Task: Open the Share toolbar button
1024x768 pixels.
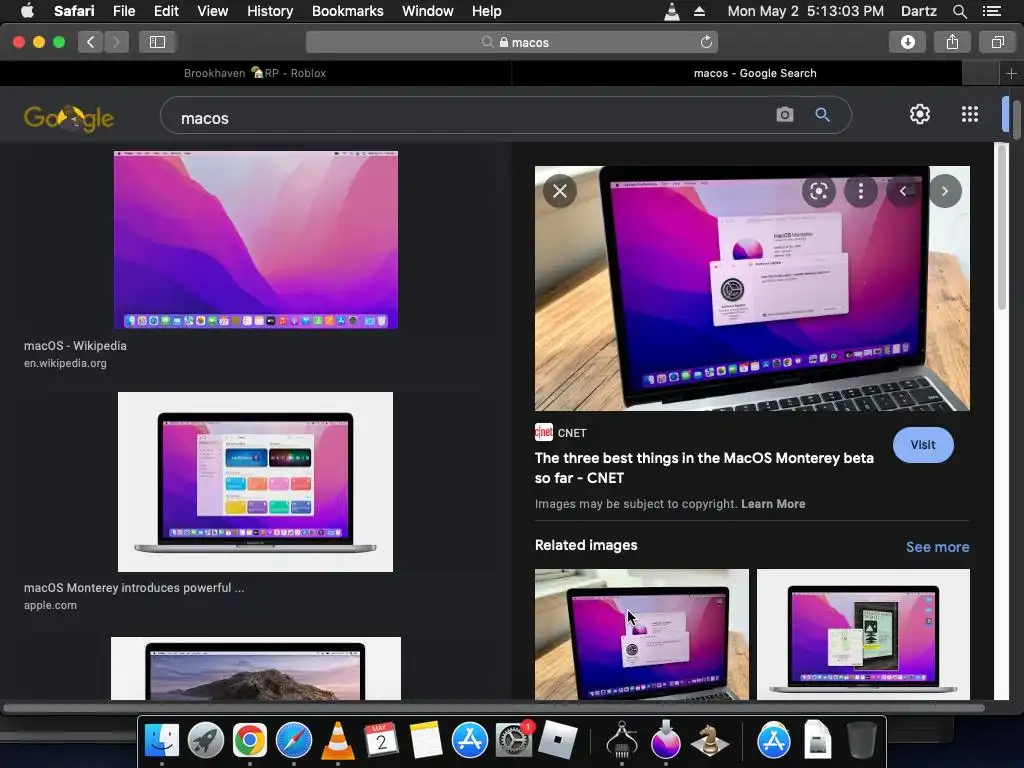Action: (x=952, y=42)
